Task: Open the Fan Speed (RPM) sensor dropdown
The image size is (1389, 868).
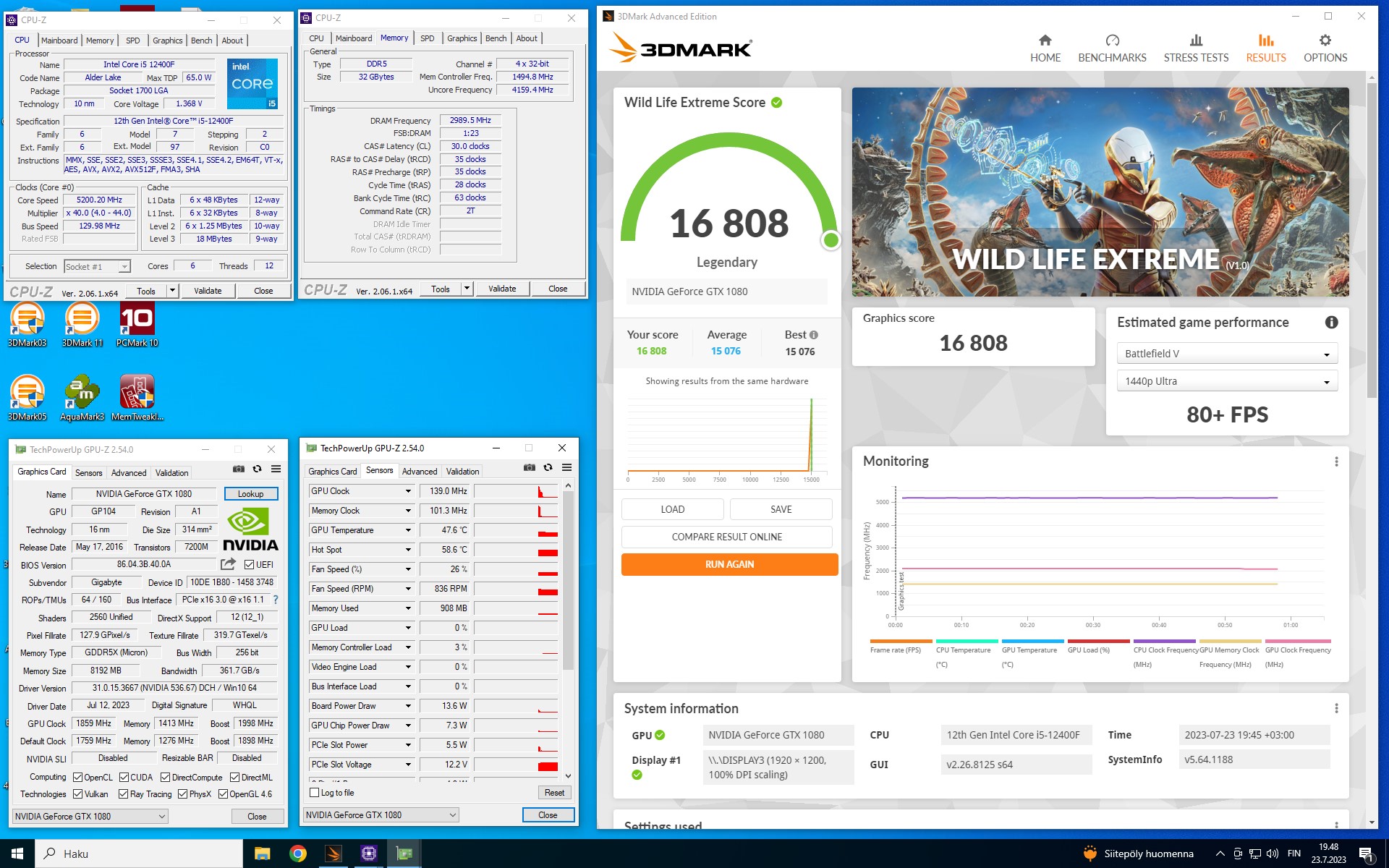Action: point(407,589)
